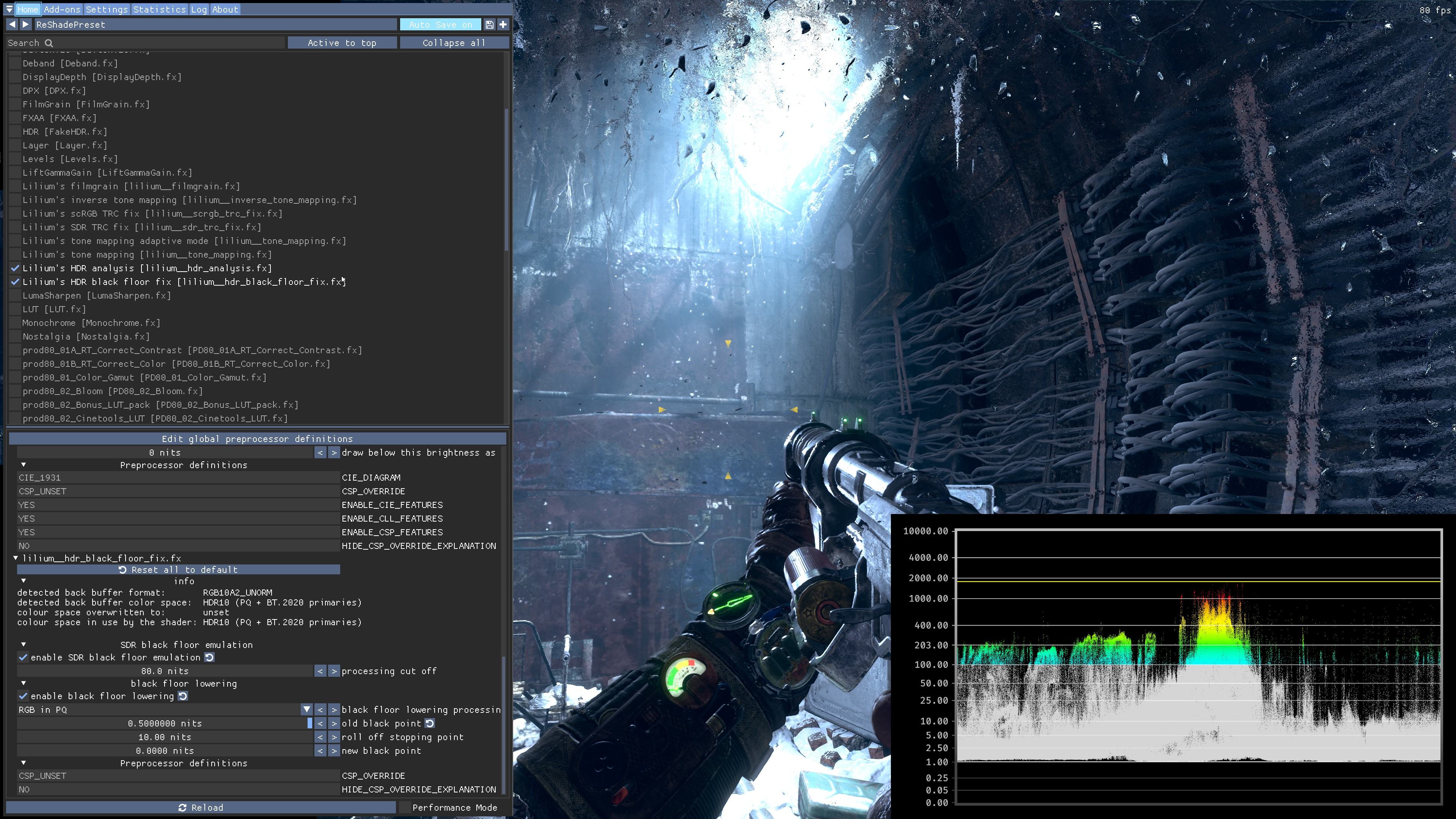Open RGB in PQ processing mode dropdown

coord(306,709)
